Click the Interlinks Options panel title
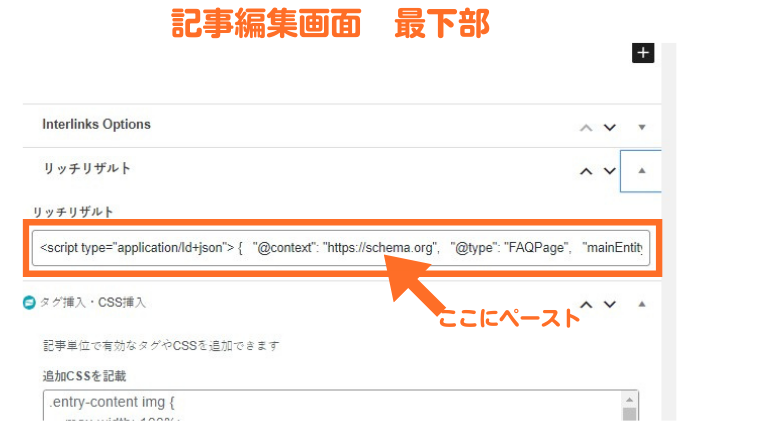Viewport: 760px width, 428px height. (96, 125)
